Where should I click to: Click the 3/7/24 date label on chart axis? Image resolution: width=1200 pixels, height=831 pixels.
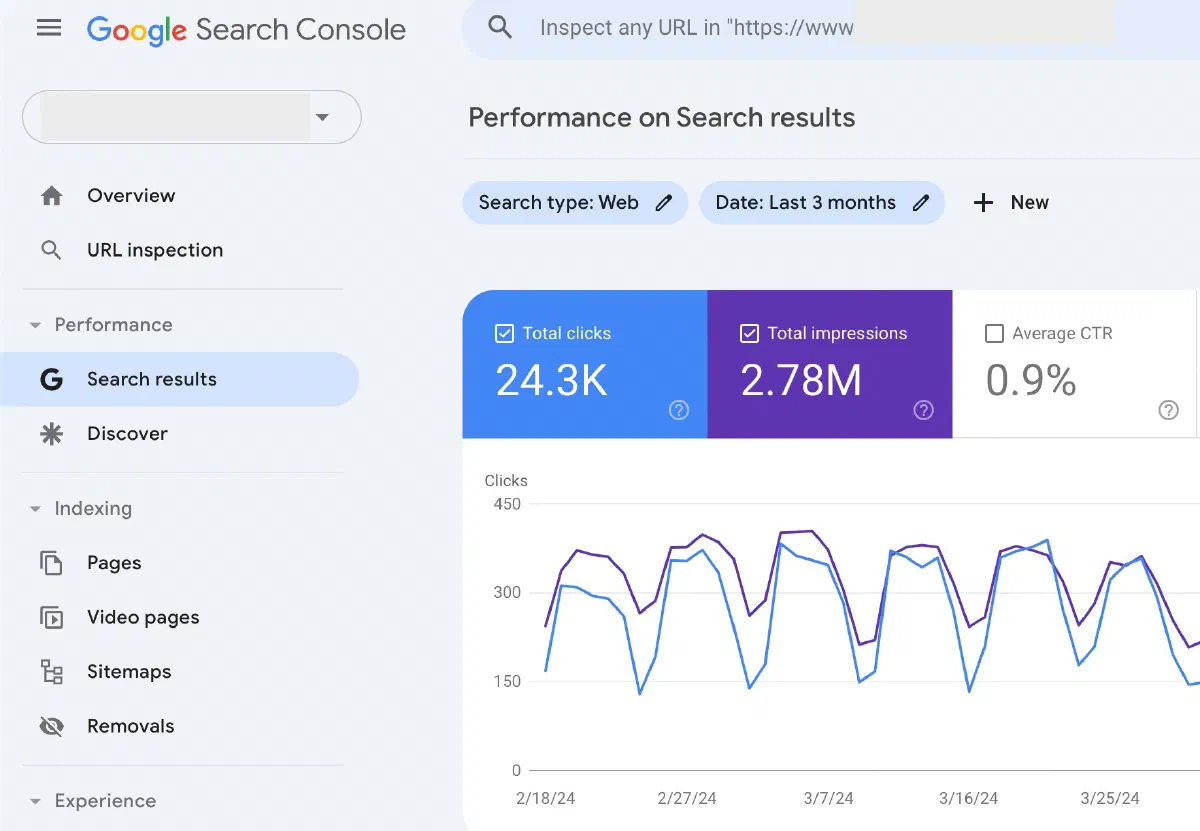tap(827, 799)
